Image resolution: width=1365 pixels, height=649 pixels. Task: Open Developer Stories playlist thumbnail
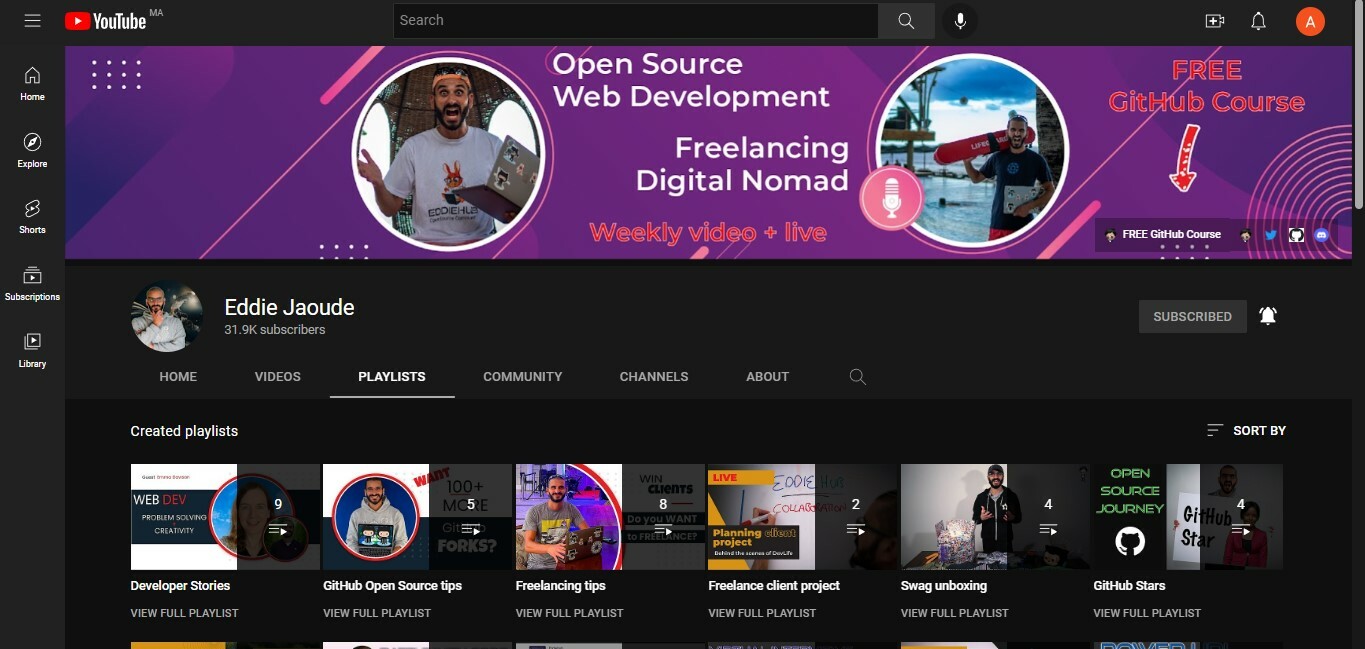point(225,517)
